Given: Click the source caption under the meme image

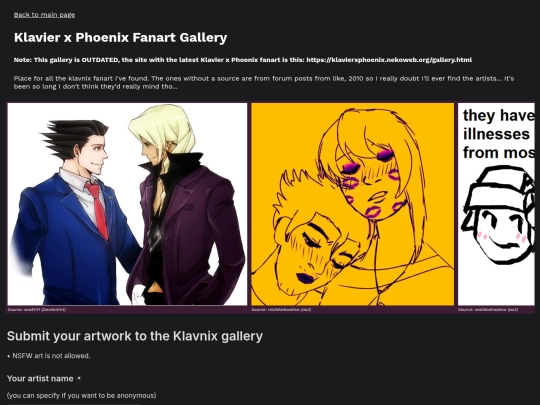Looking at the screenshot, I should pyautogui.click(x=488, y=310).
